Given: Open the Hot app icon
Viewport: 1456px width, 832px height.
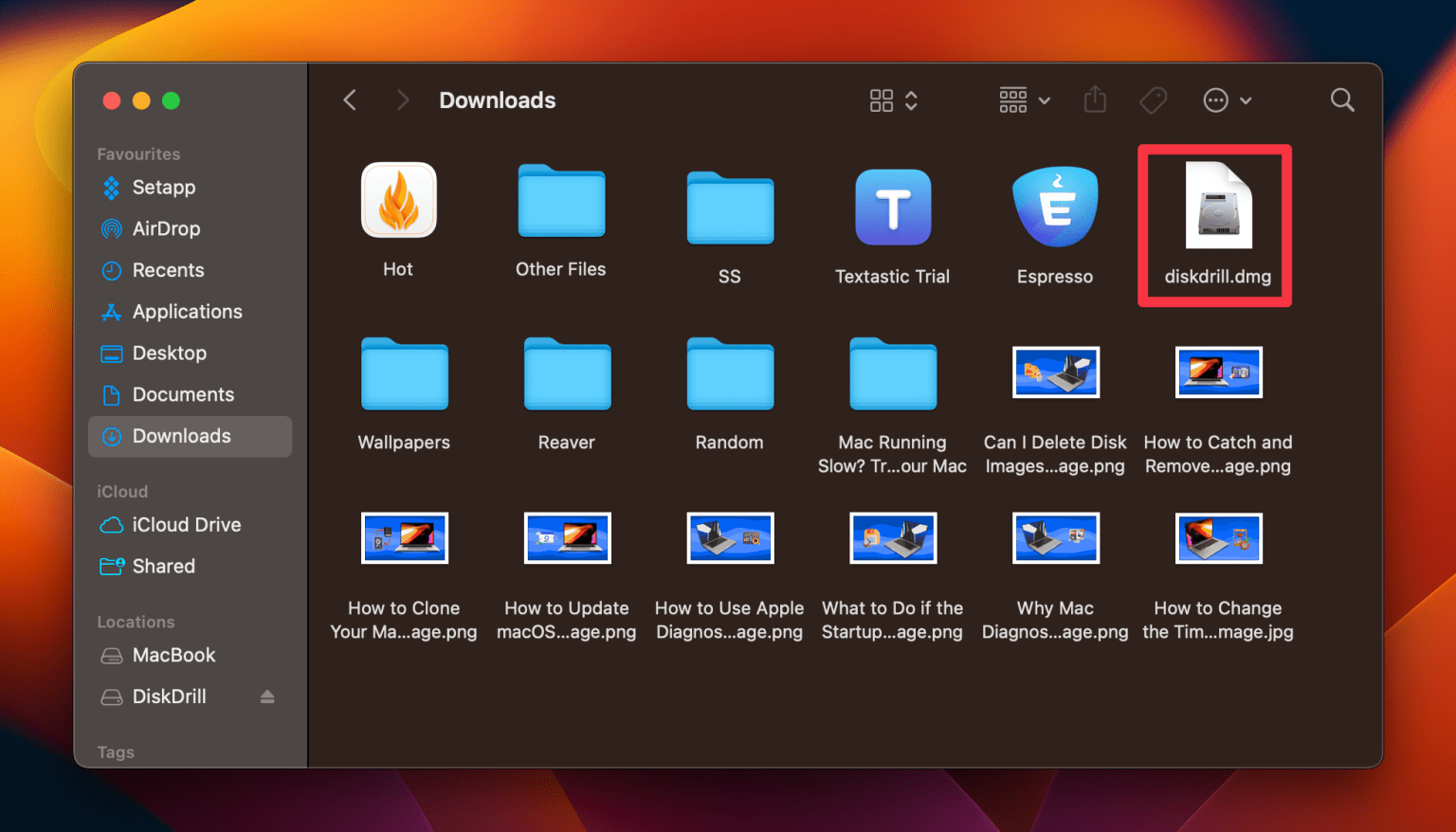Looking at the screenshot, I should [x=398, y=199].
